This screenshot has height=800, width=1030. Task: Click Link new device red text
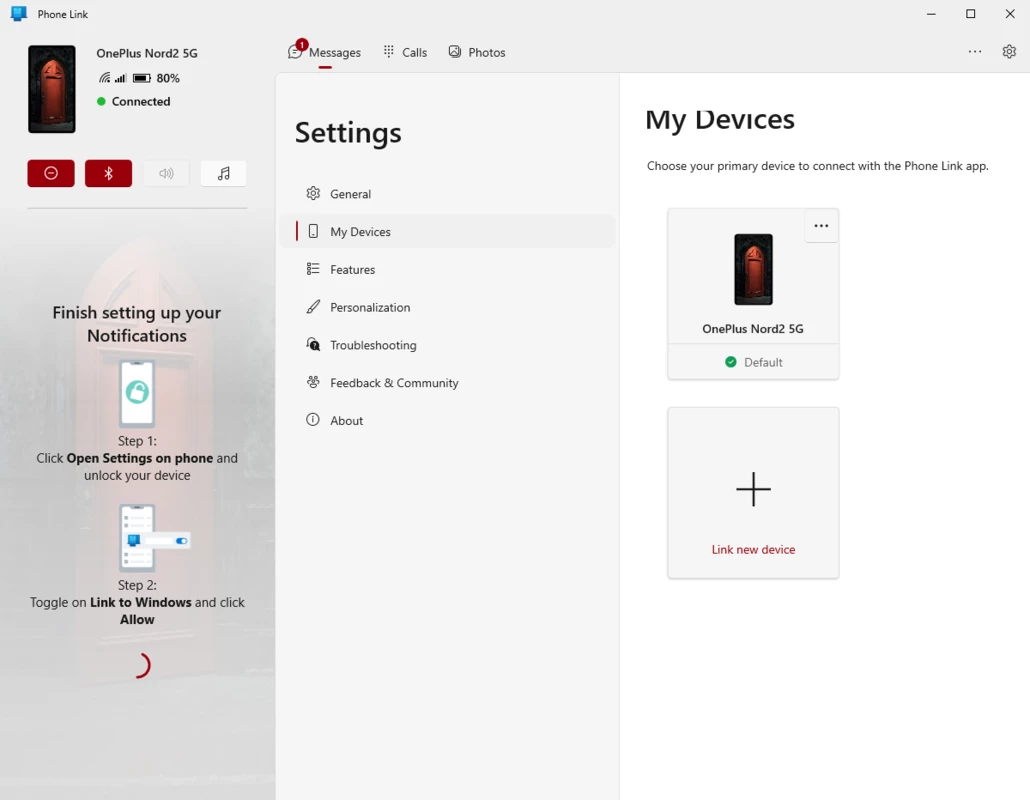point(753,550)
